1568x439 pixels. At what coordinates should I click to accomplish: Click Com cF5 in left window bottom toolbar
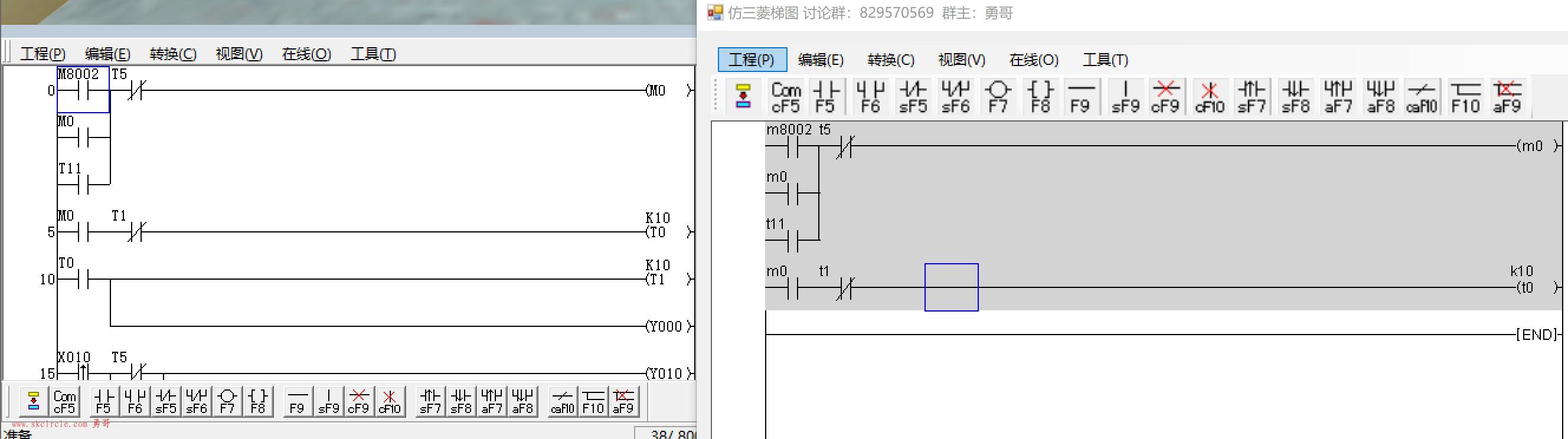64,401
